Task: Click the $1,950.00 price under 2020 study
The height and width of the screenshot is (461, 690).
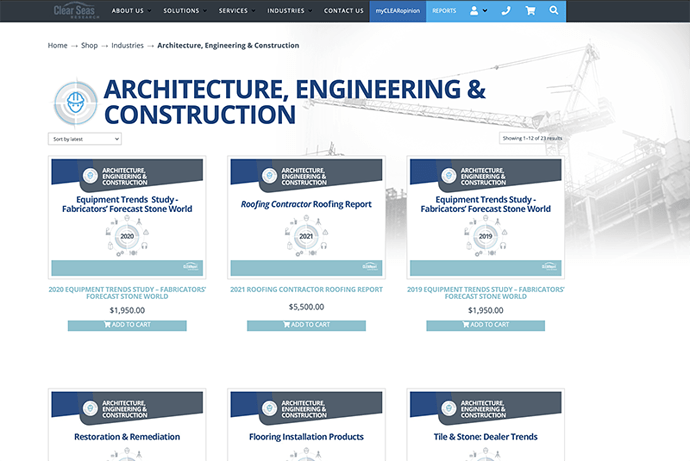Action: click(x=127, y=311)
